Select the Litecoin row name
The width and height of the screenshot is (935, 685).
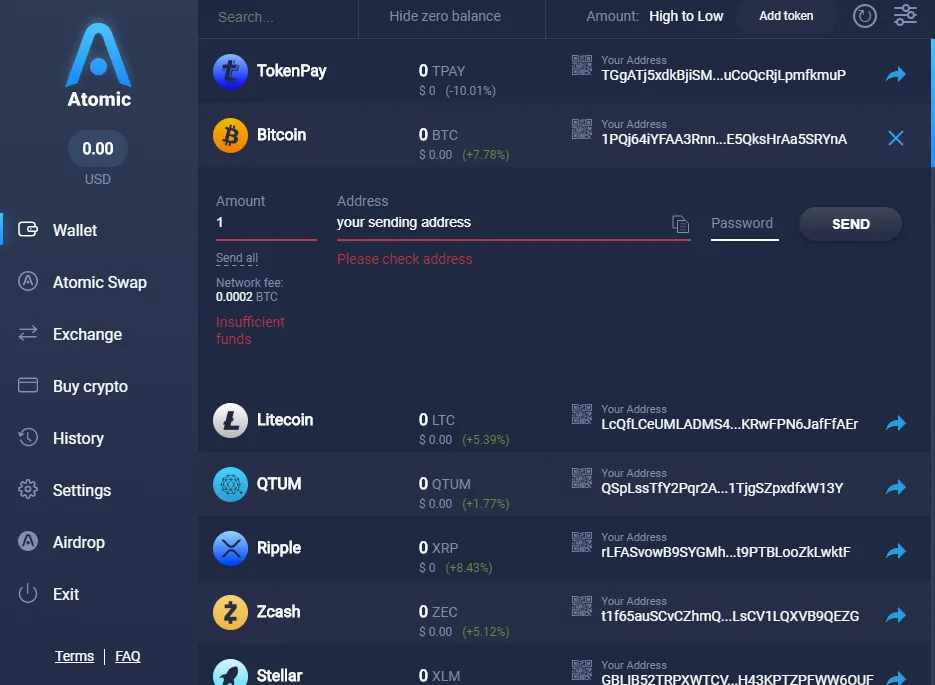(284, 420)
